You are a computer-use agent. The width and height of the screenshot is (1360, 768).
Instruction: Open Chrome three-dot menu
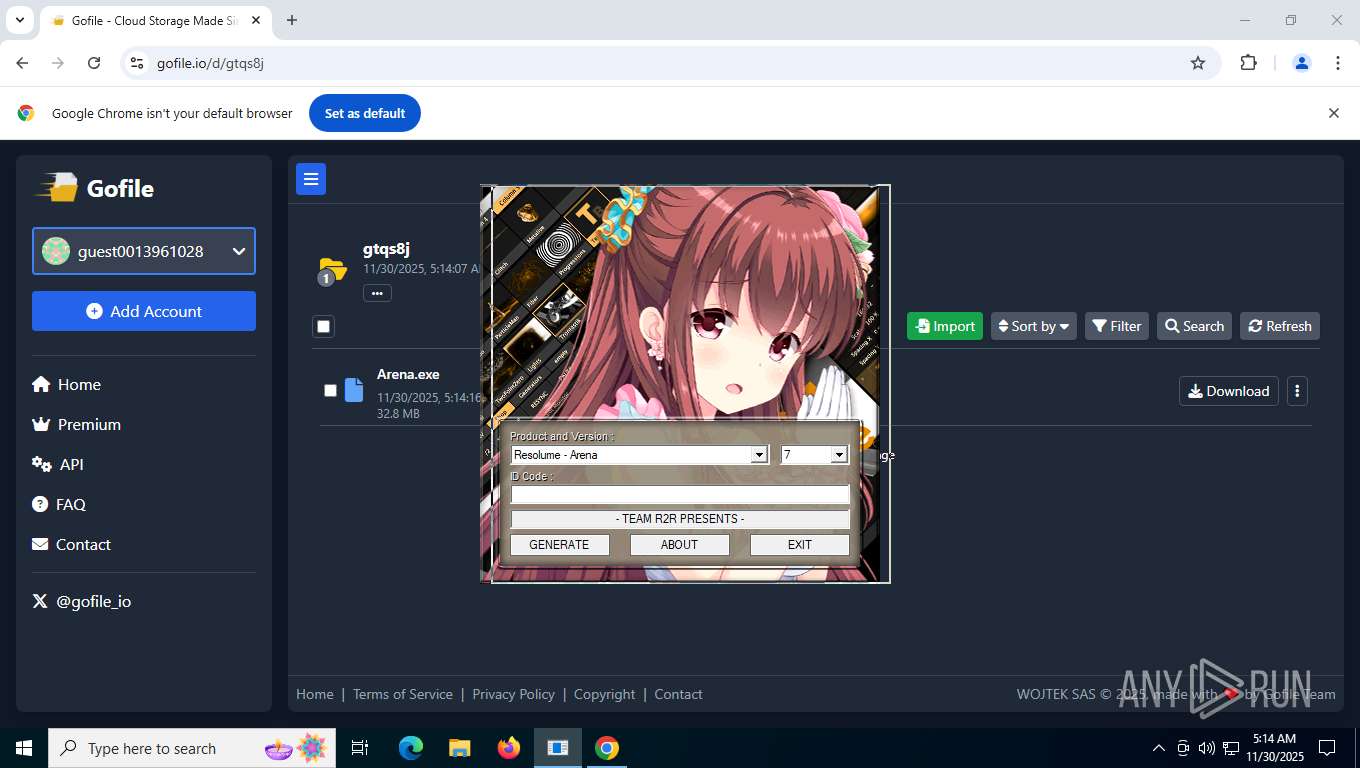(x=1338, y=63)
